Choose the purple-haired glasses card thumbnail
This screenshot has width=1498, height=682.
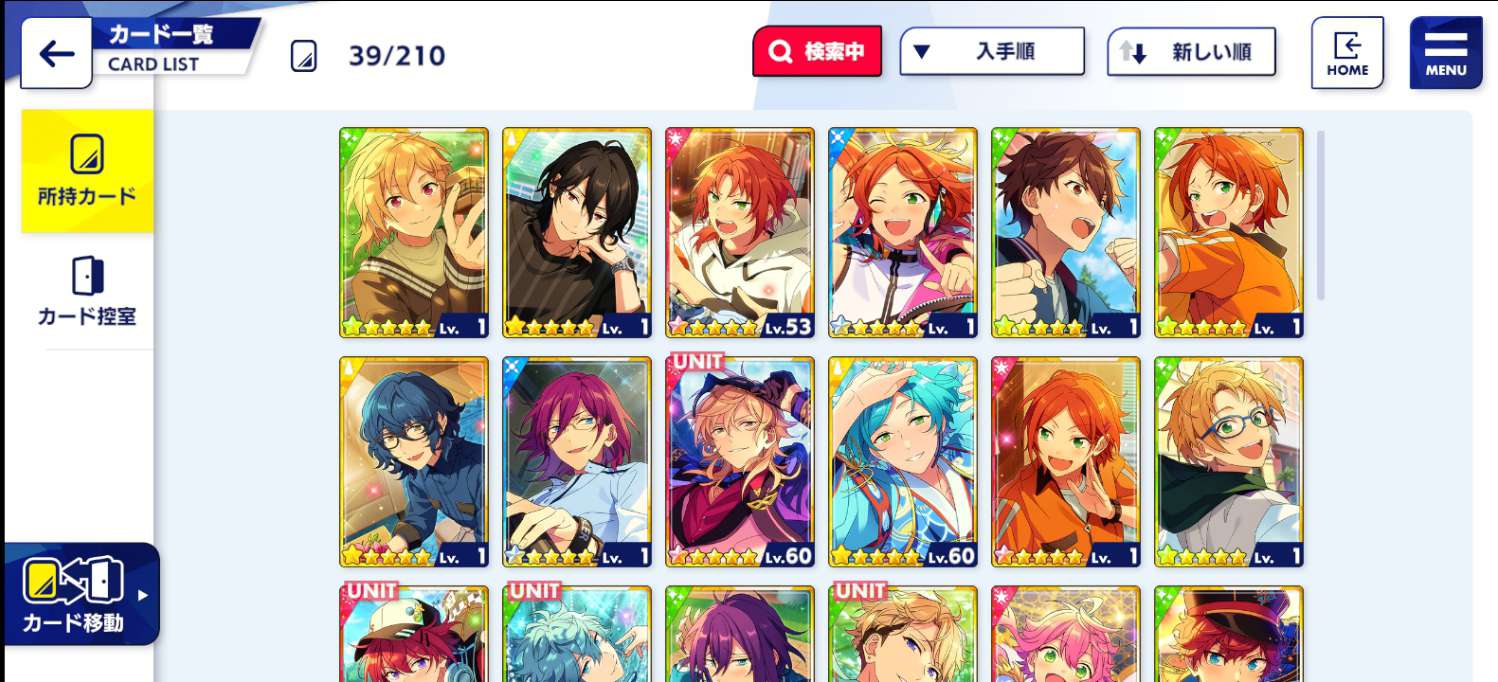coord(577,461)
